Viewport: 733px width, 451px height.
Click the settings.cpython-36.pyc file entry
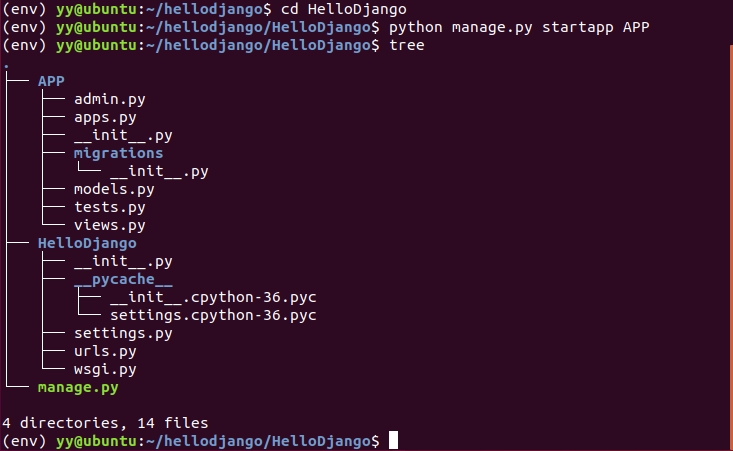[212, 315]
